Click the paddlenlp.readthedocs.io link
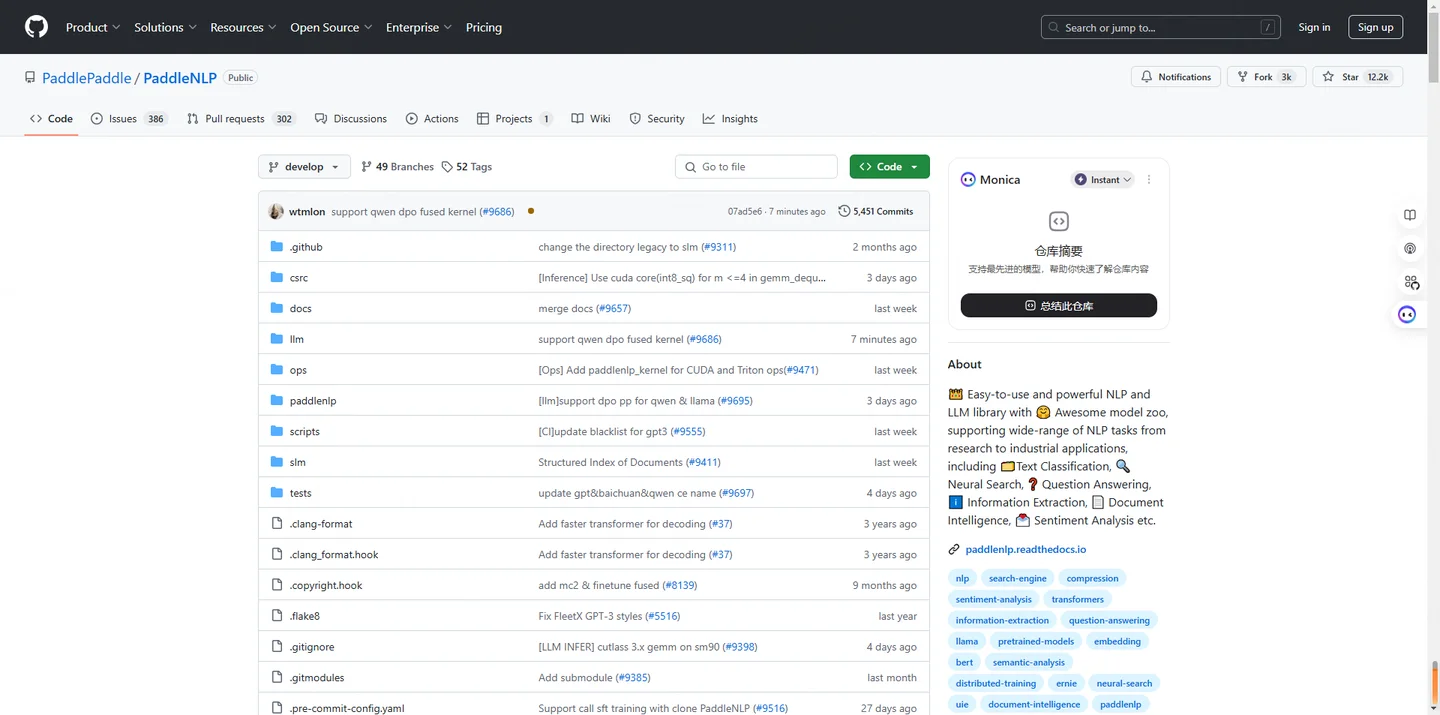Viewport: 1440px width, 715px height. coord(1026,549)
